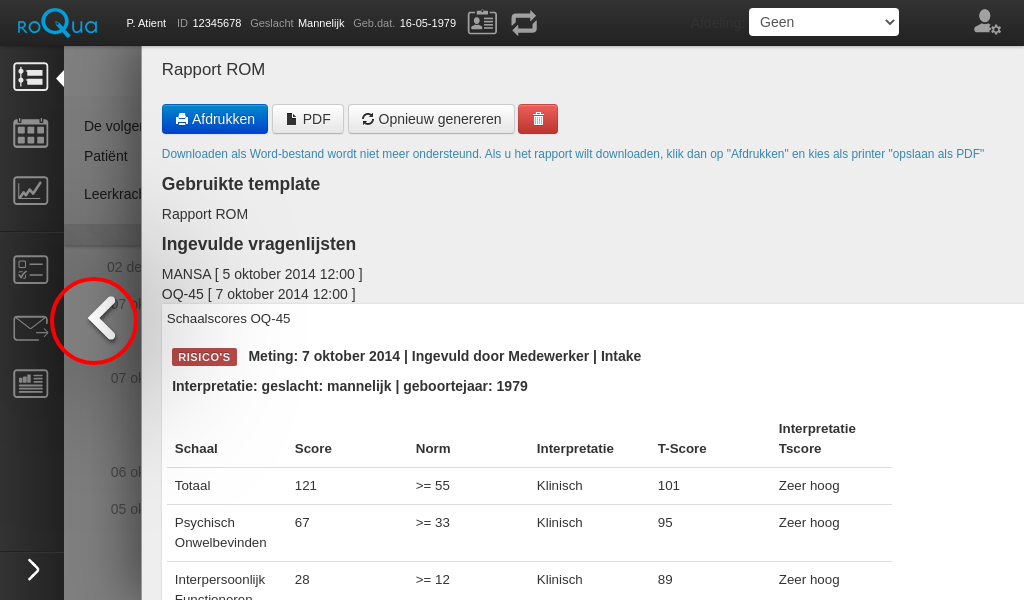Open the patient overview sidebar icon
Screen dimensions: 1024x600
31,77
